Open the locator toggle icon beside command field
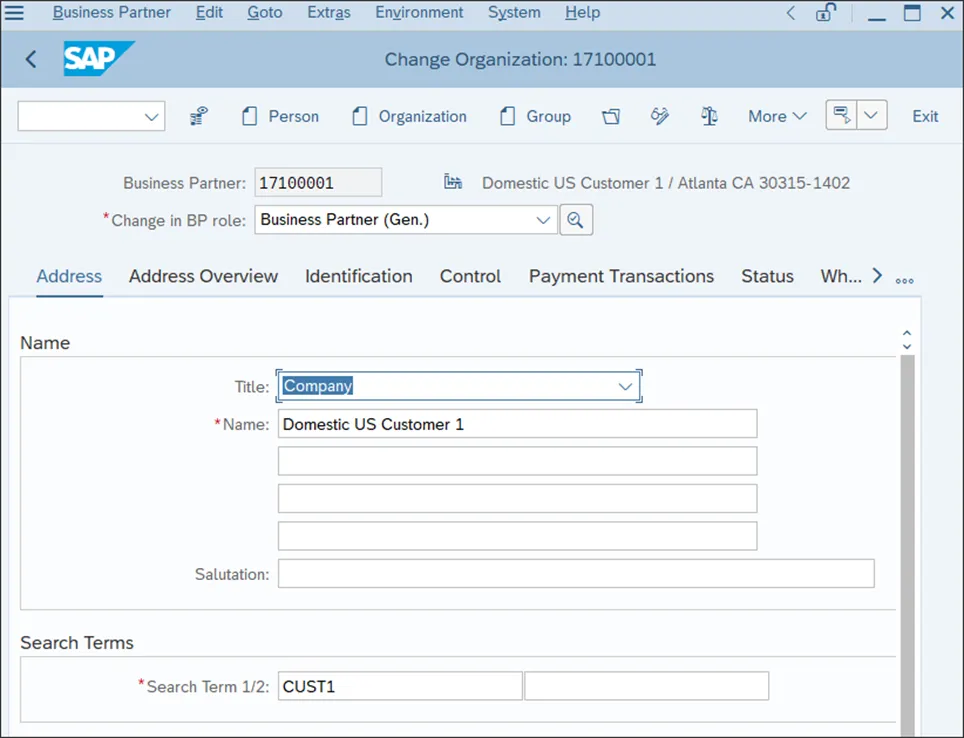The width and height of the screenshot is (964, 738). (199, 116)
